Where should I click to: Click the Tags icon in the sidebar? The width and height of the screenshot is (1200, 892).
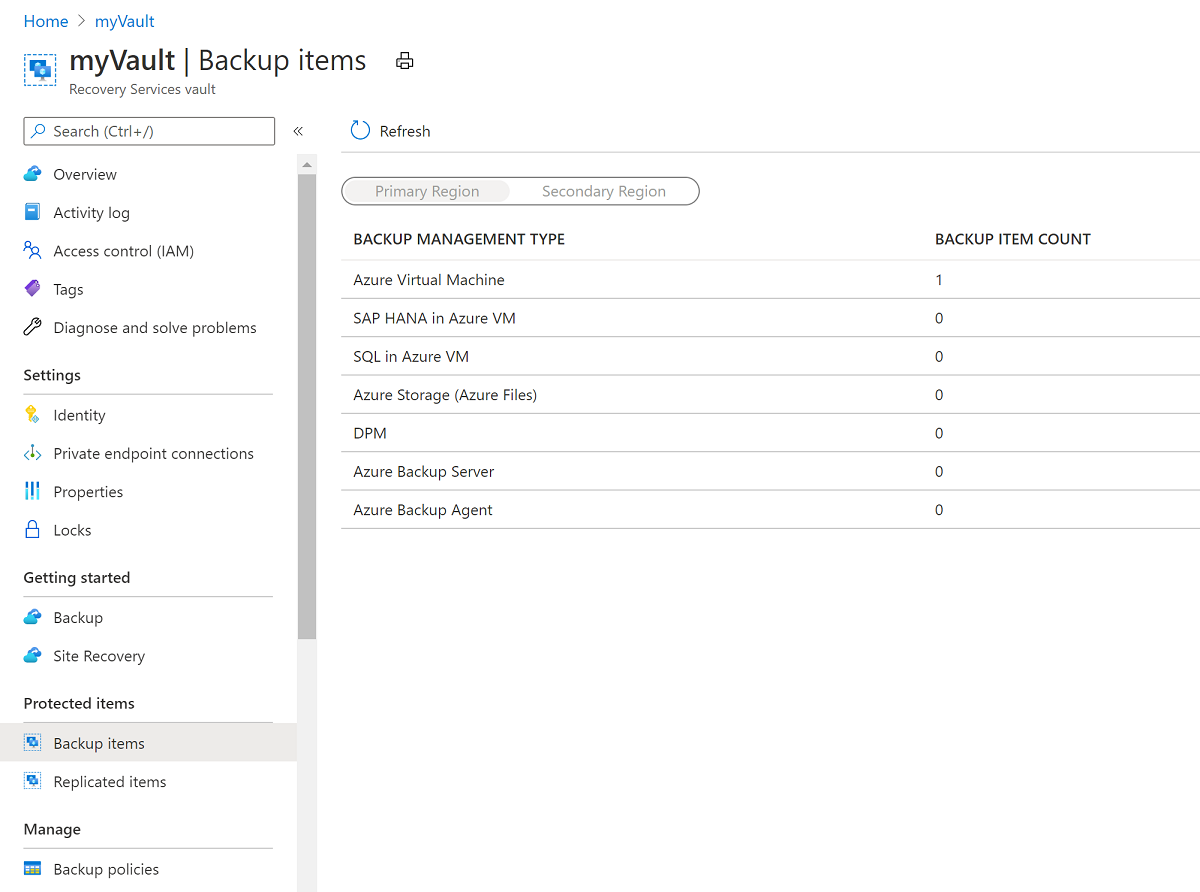pos(33,288)
